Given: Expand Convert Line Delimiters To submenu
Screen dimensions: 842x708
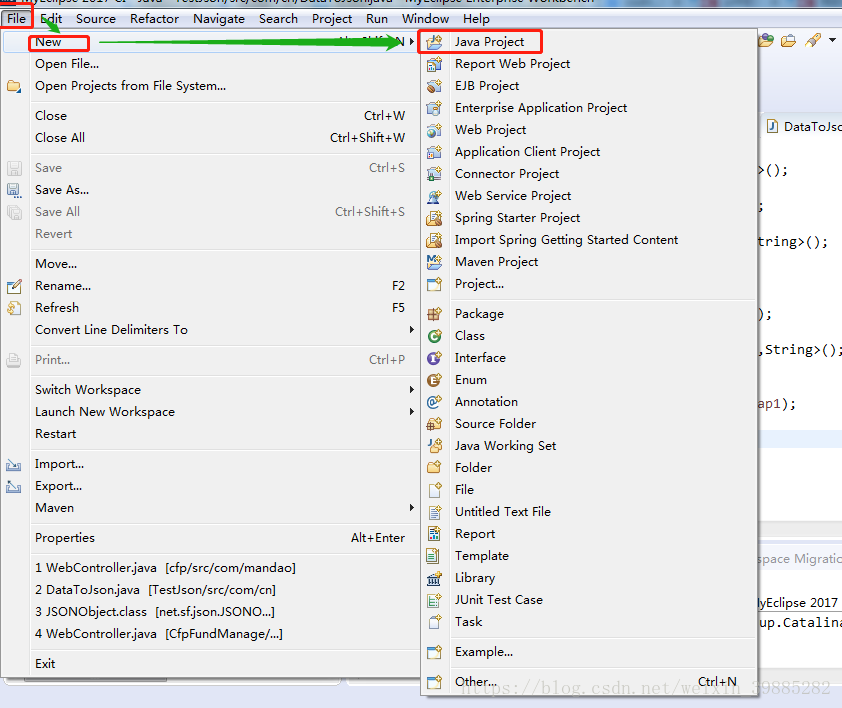Looking at the screenshot, I should coord(411,329).
